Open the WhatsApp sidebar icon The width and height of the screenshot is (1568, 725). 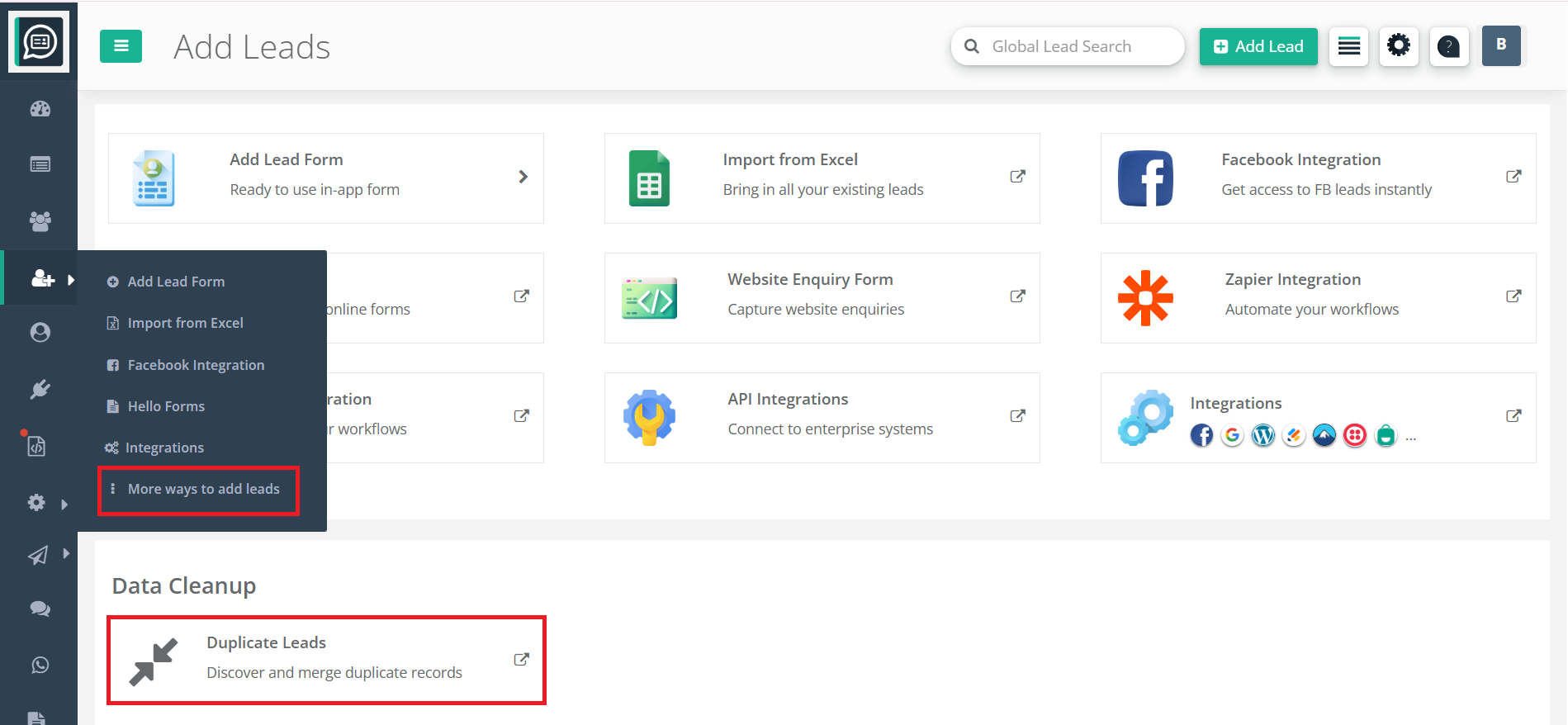pos(40,665)
